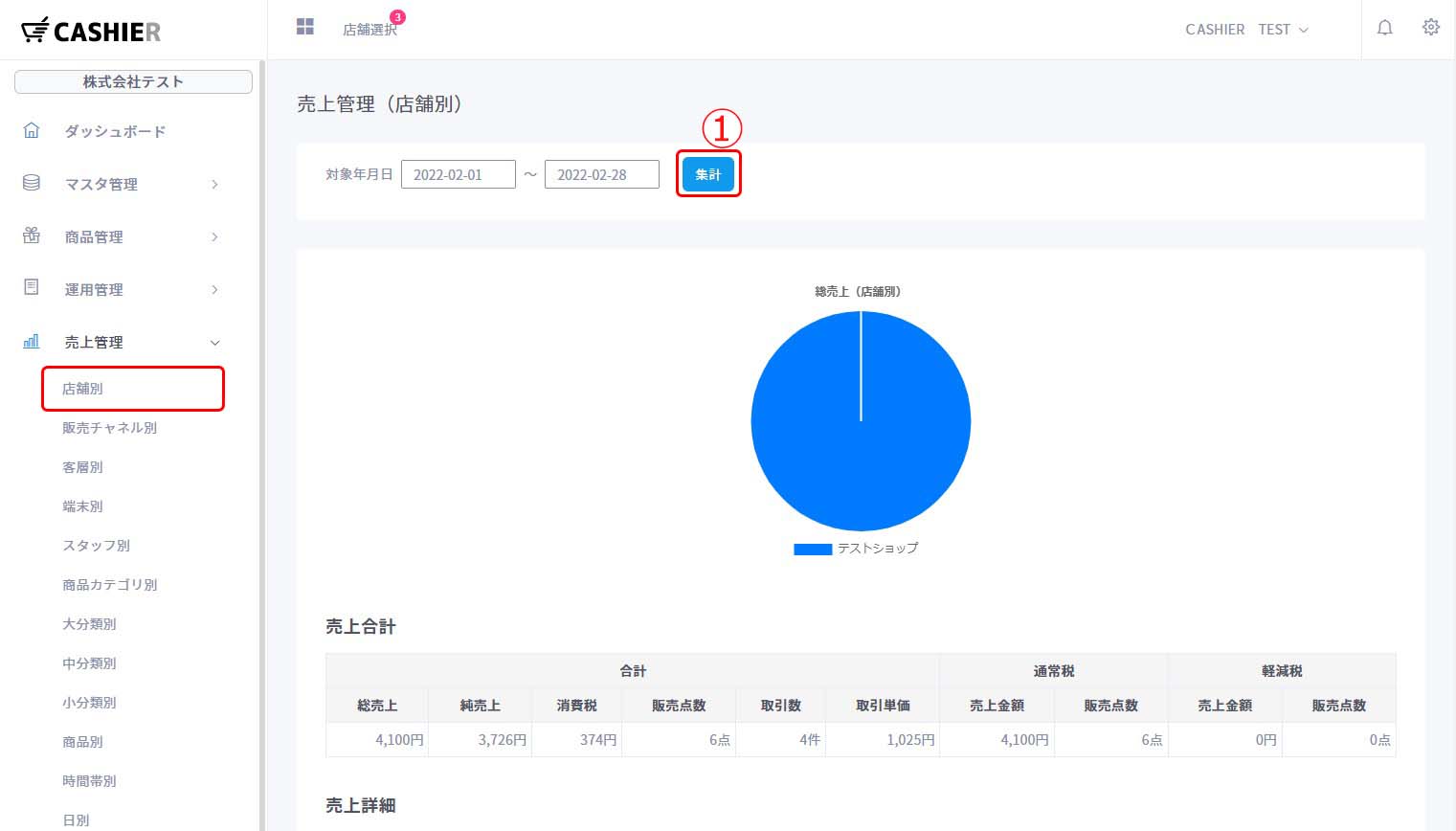Image resolution: width=1456 pixels, height=831 pixels.
Task: Click the 消費税 column header
Action: point(577,706)
